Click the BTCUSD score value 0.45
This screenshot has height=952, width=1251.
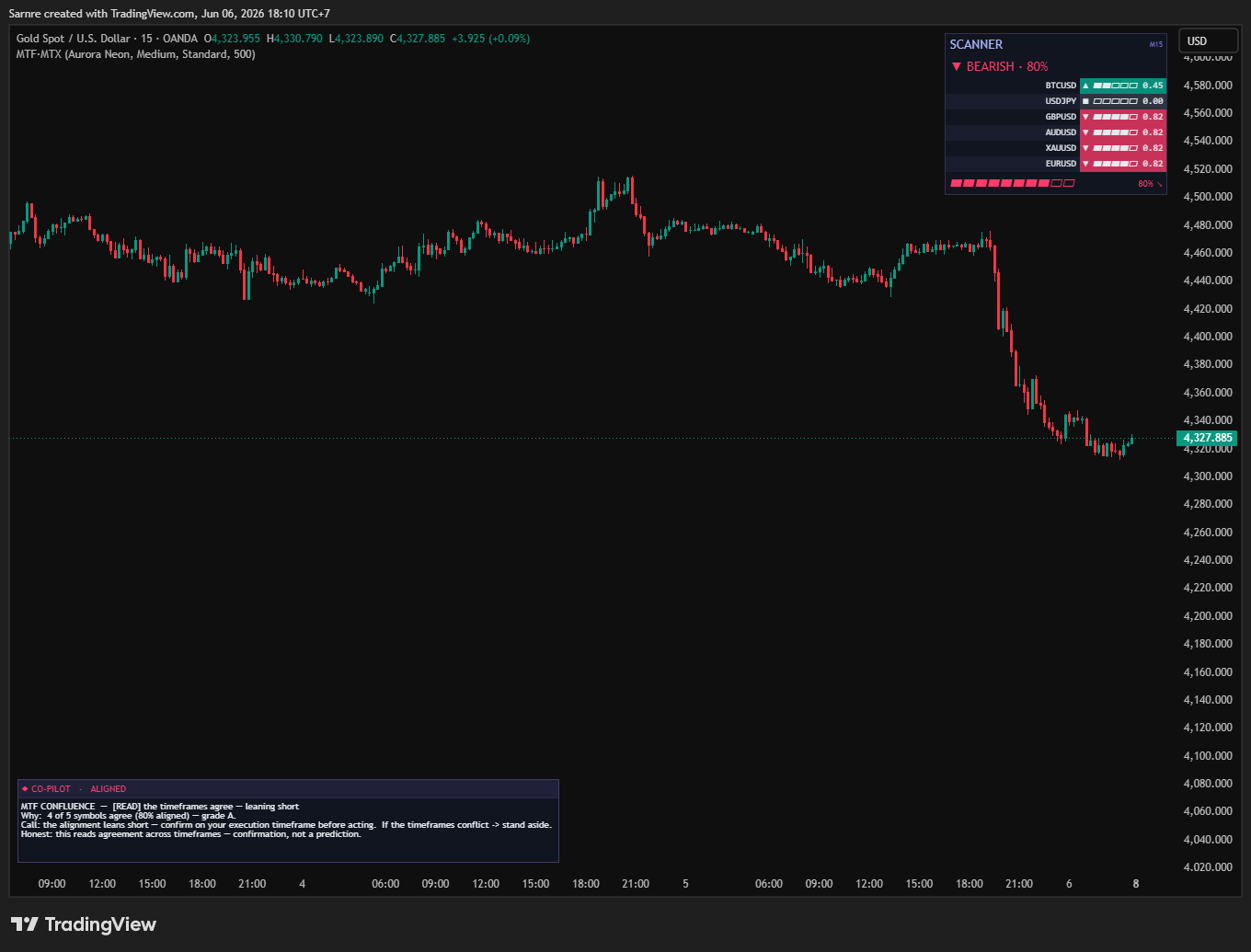tap(1153, 86)
